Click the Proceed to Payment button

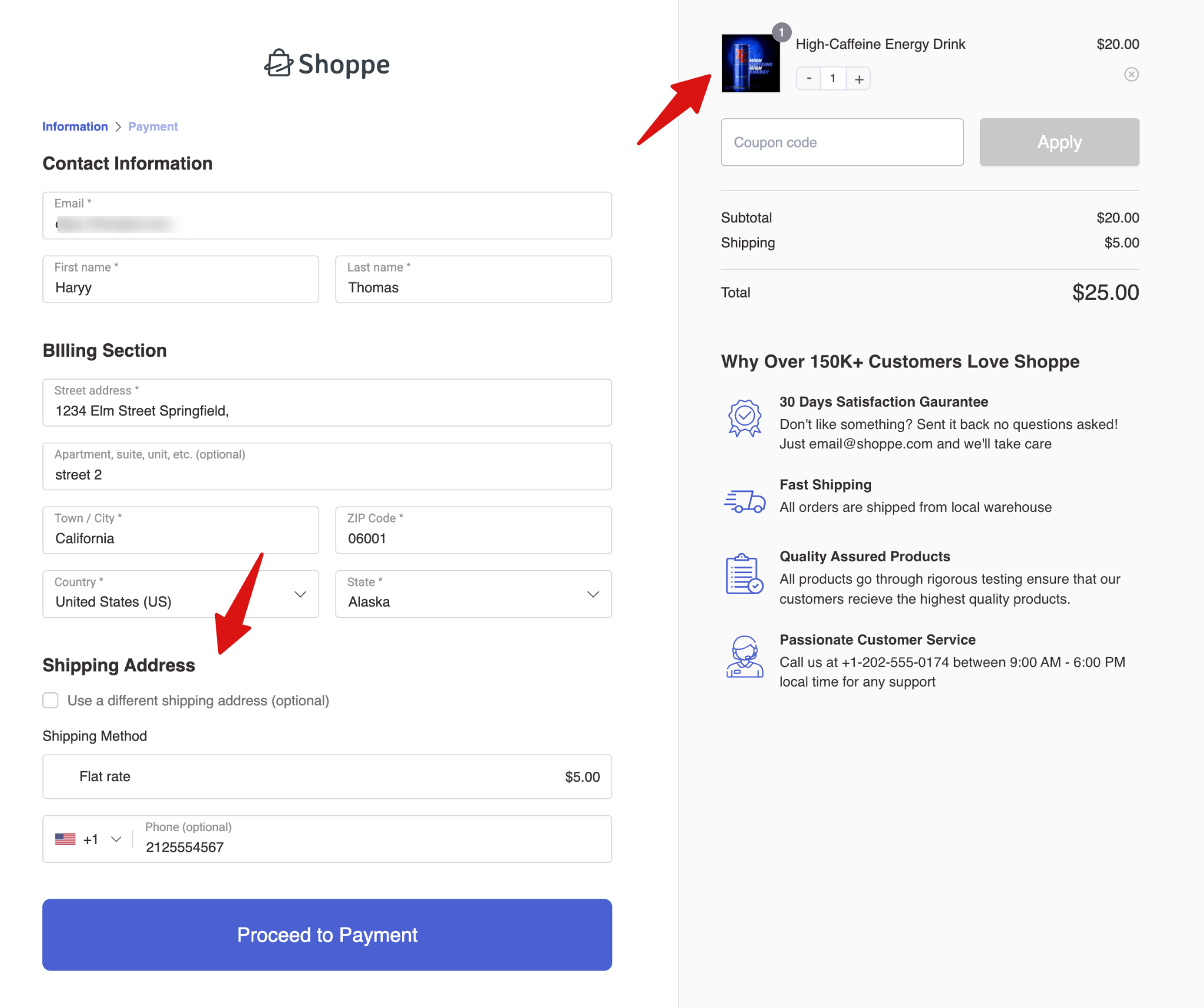point(327,935)
